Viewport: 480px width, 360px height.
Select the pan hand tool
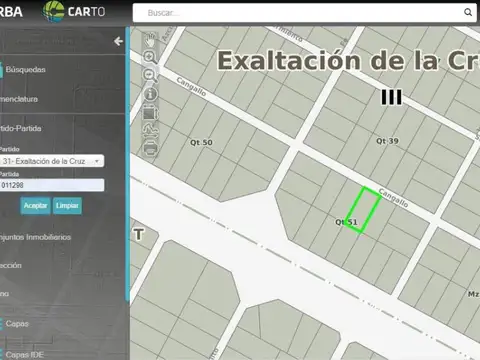[x=151, y=40]
